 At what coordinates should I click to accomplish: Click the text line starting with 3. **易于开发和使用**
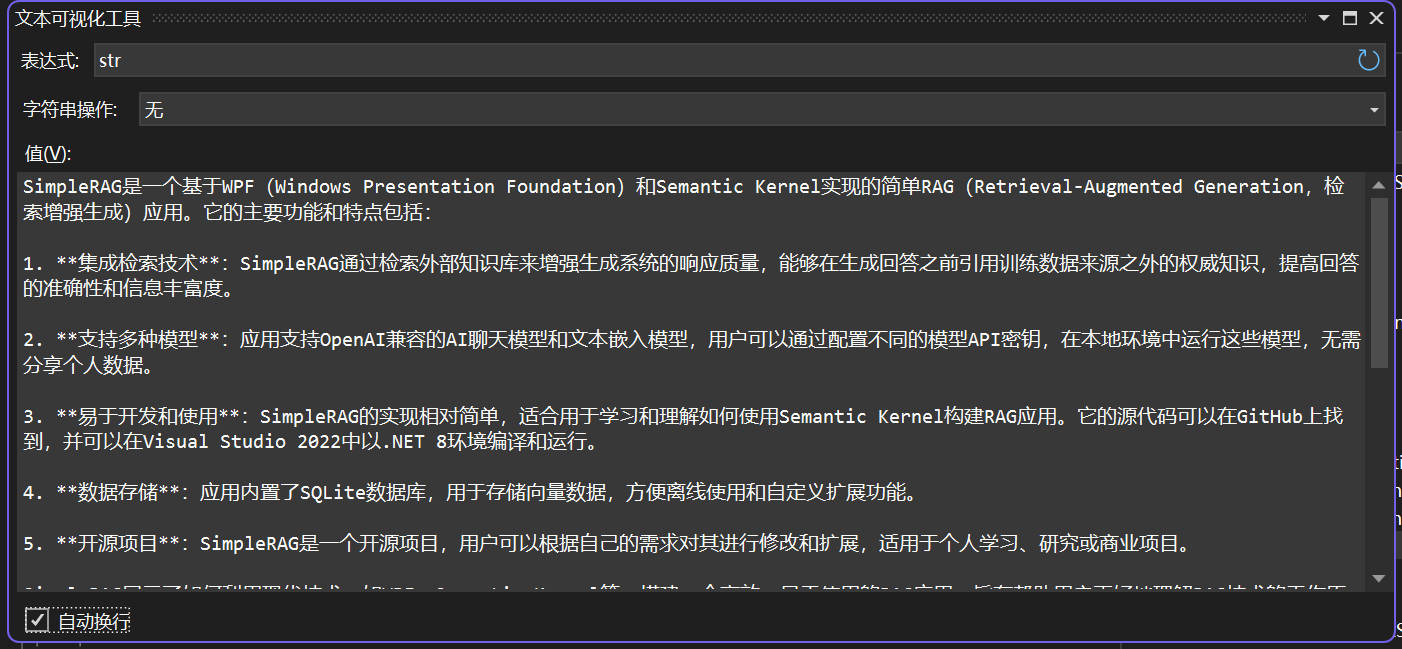click(683, 417)
